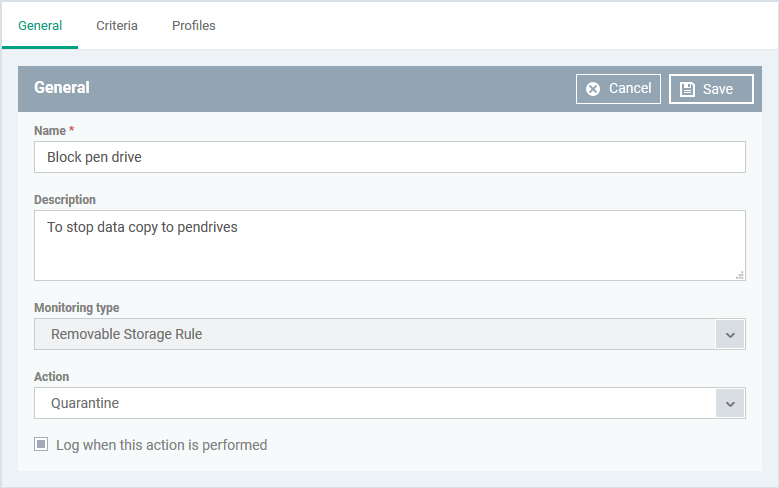This screenshot has height=488, width=779.
Task: Click the Cancel button
Action: point(618,89)
